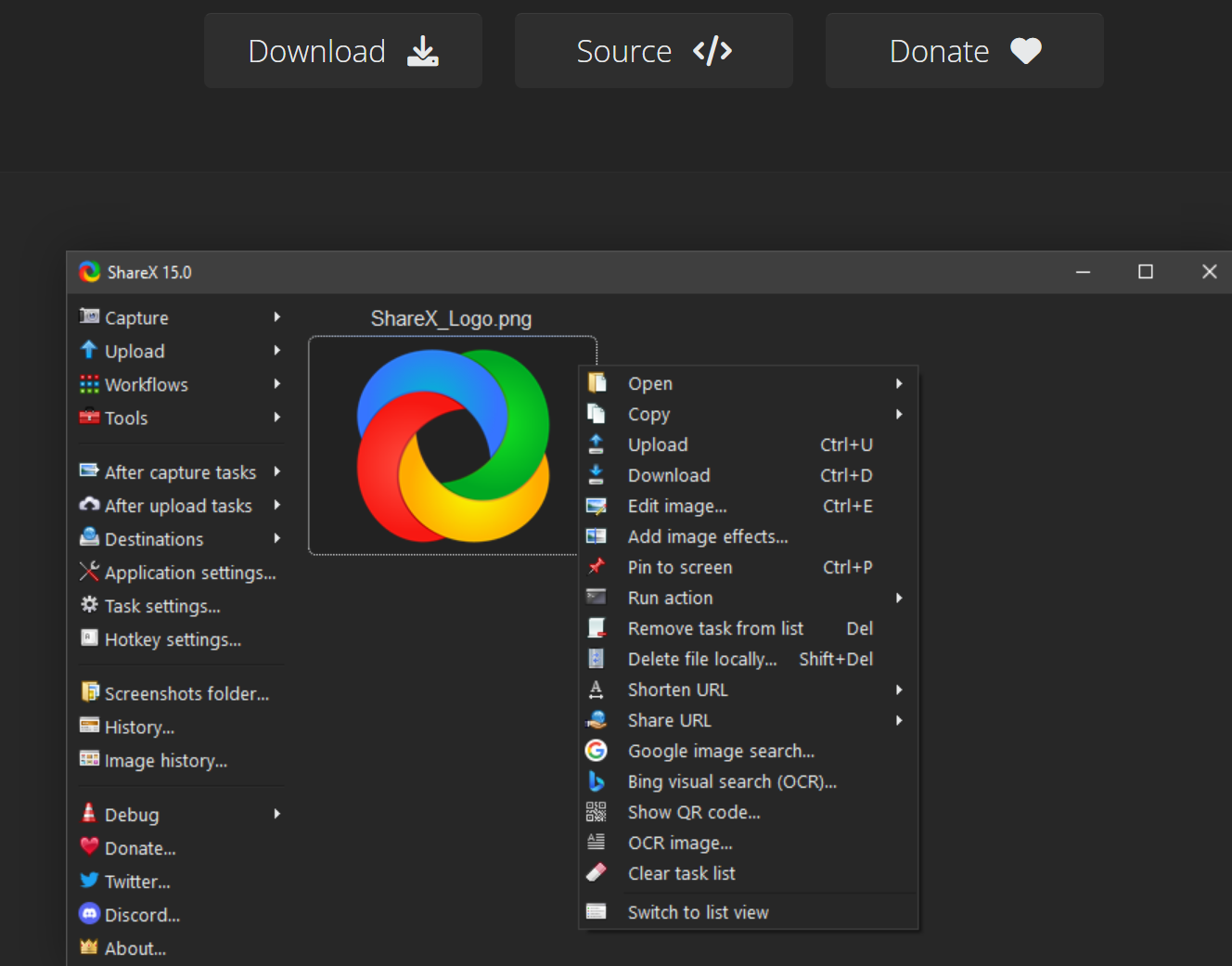Expand the Capture submenu arrow
This screenshot has width=1232, height=966.
pyautogui.click(x=276, y=317)
